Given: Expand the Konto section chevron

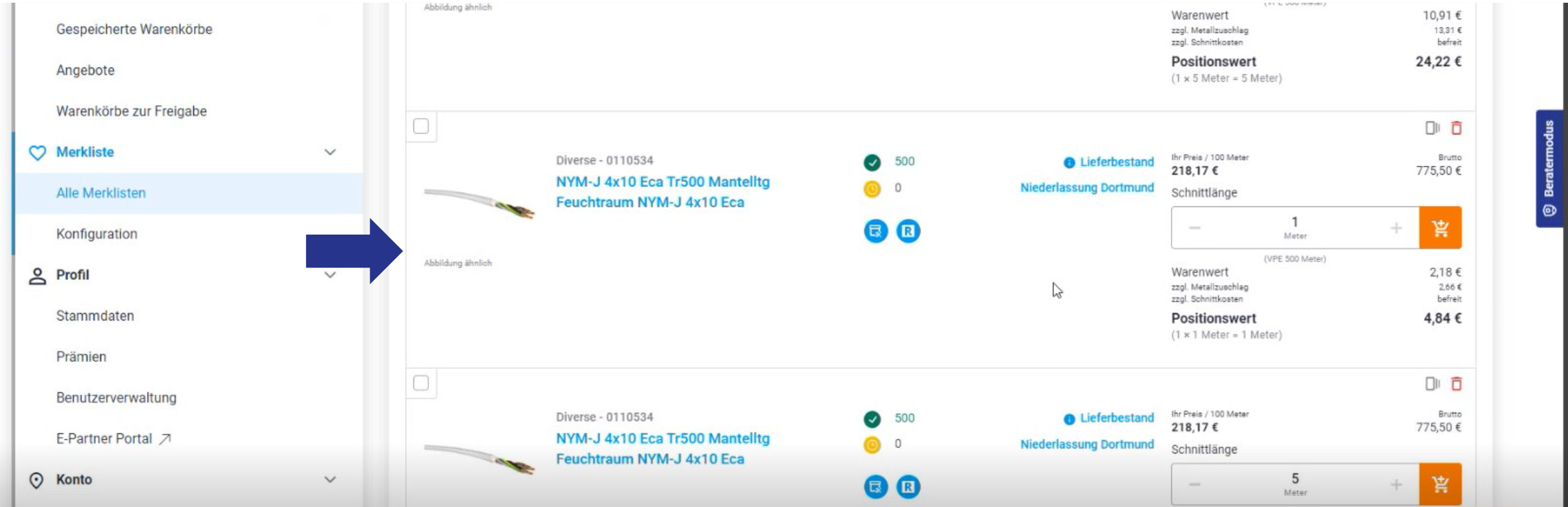Looking at the screenshot, I should [330, 479].
